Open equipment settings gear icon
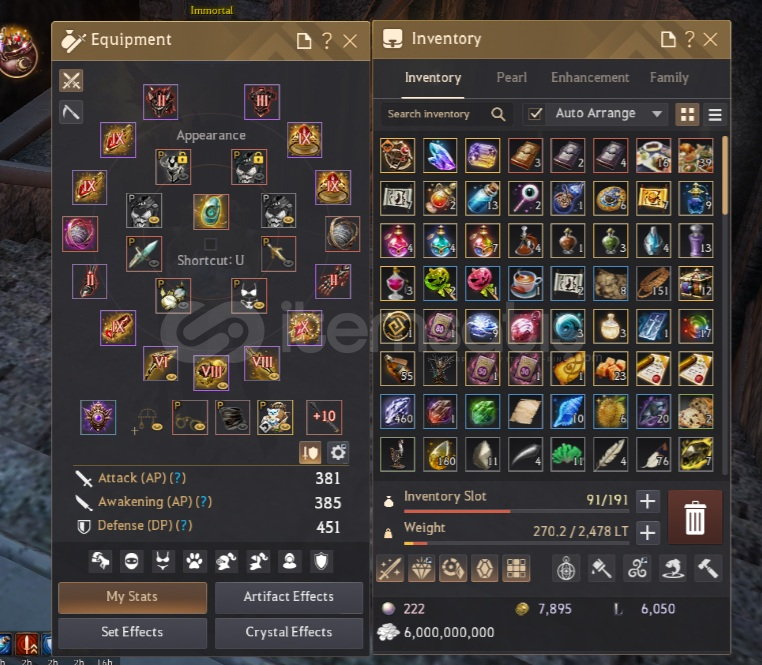Image resolution: width=762 pixels, height=665 pixels. point(338,453)
